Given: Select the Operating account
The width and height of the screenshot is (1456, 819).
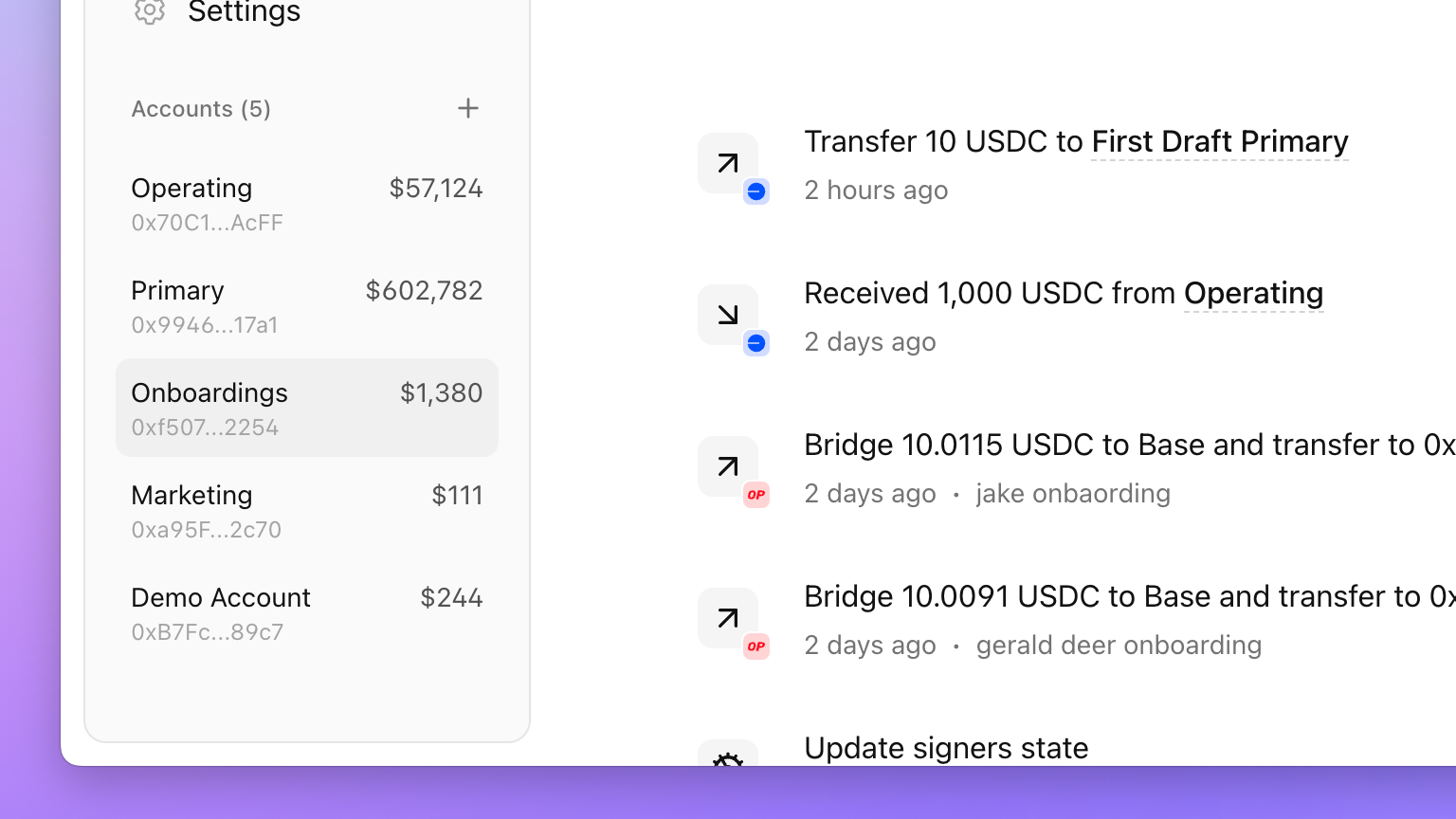Looking at the screenshot, I should click(307, 203).
